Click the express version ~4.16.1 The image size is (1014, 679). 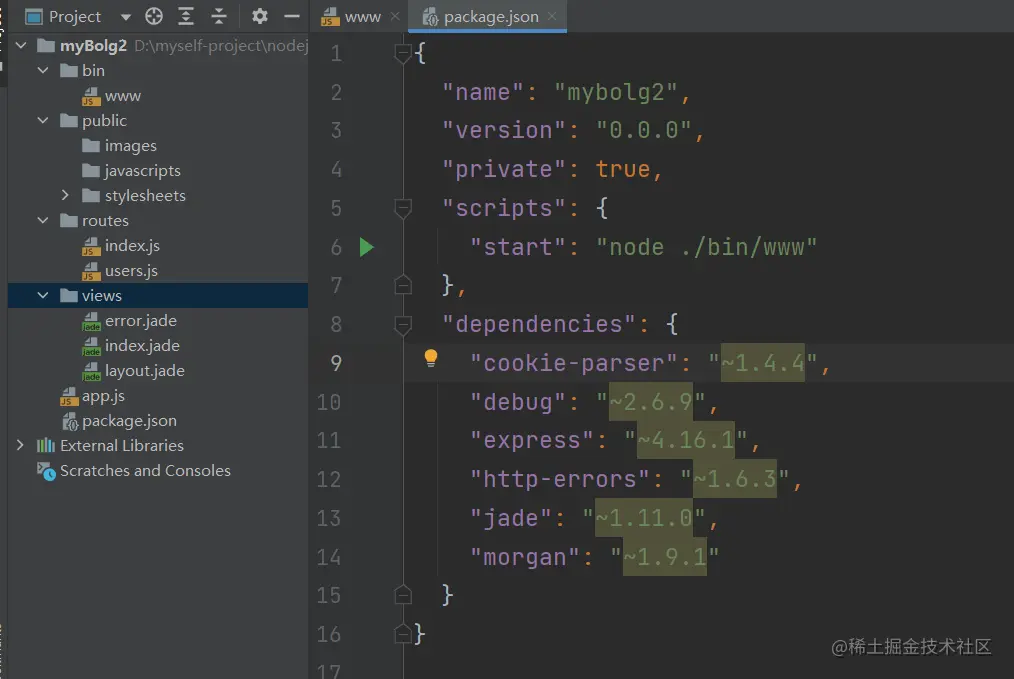coord(686,440)
